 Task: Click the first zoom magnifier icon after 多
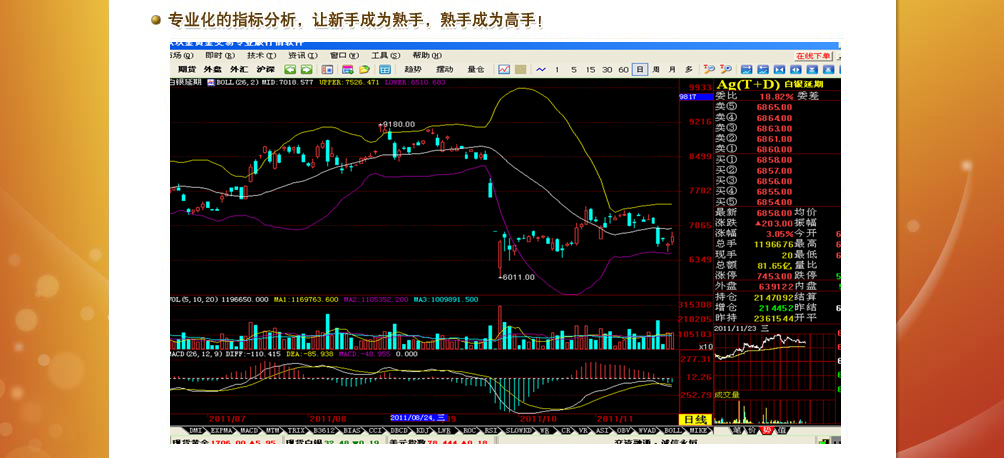709,69
